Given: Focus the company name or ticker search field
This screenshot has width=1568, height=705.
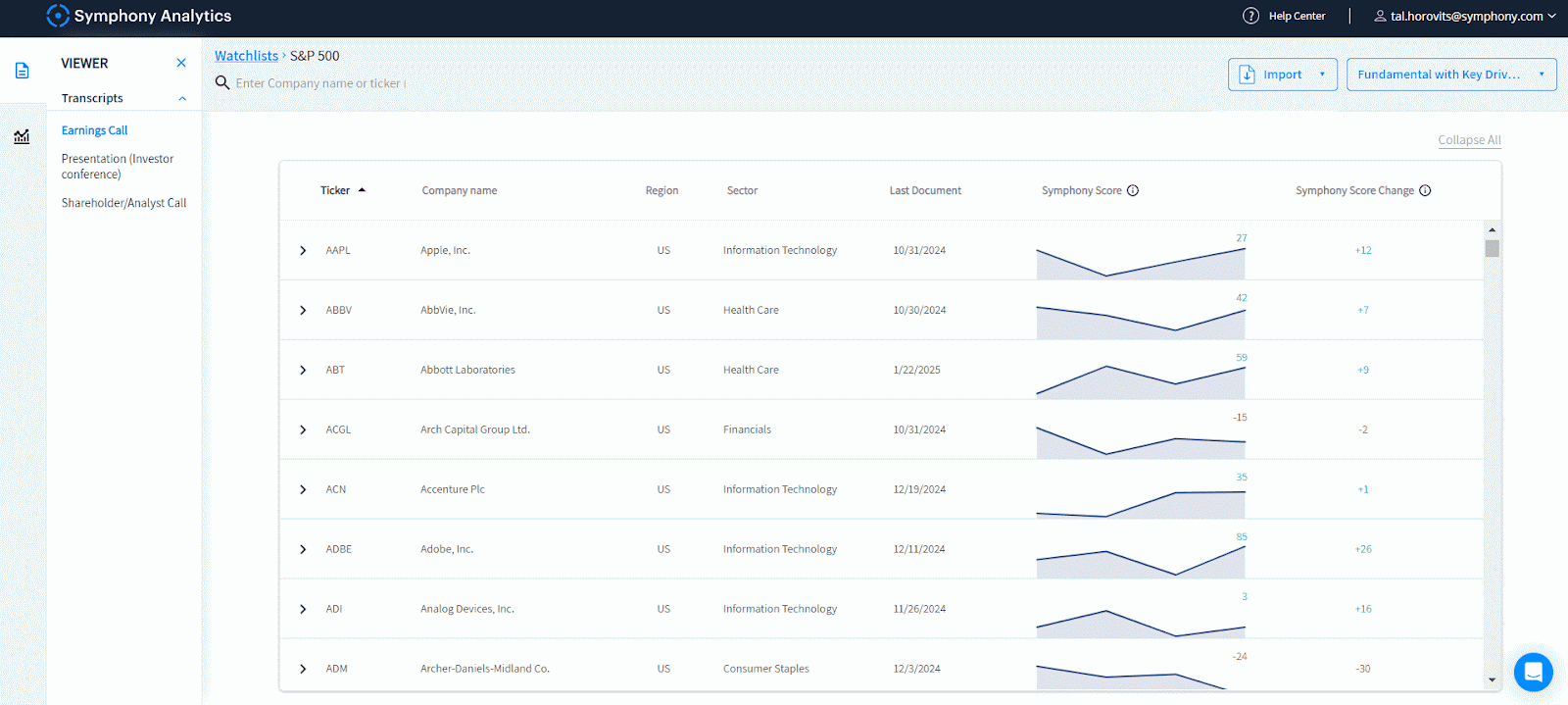Looking at the screenshot, I should pyautogui.click(x=320, y=83).
